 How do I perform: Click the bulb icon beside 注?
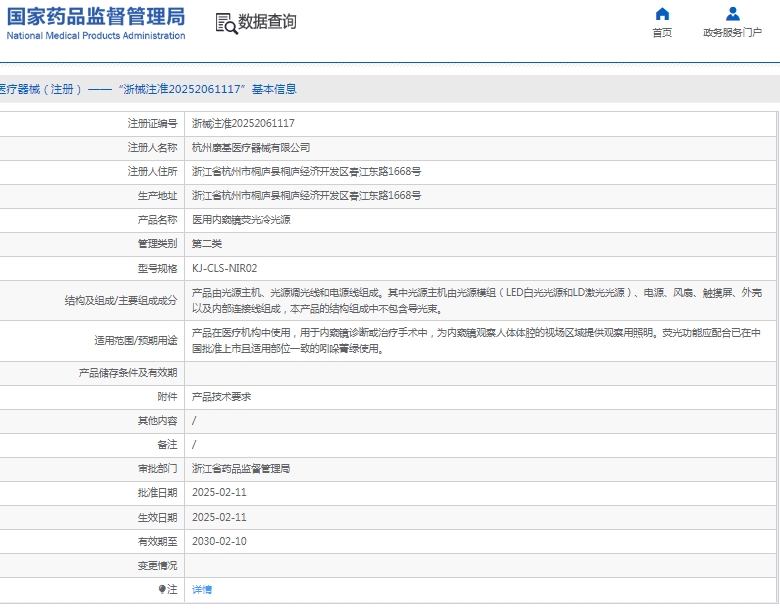pos(162,590)
